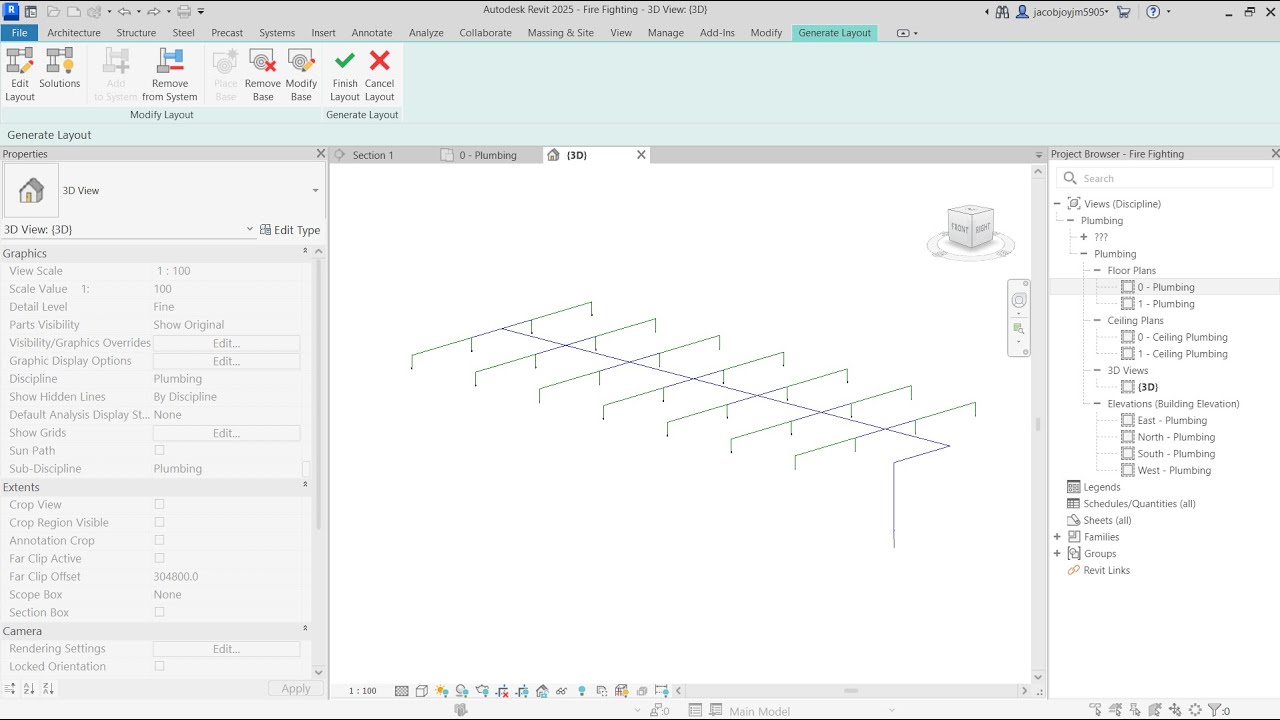This screenshot has width=1280, height=720.
Task: Select Remove from System tool
Action: [x=170, y=75]
